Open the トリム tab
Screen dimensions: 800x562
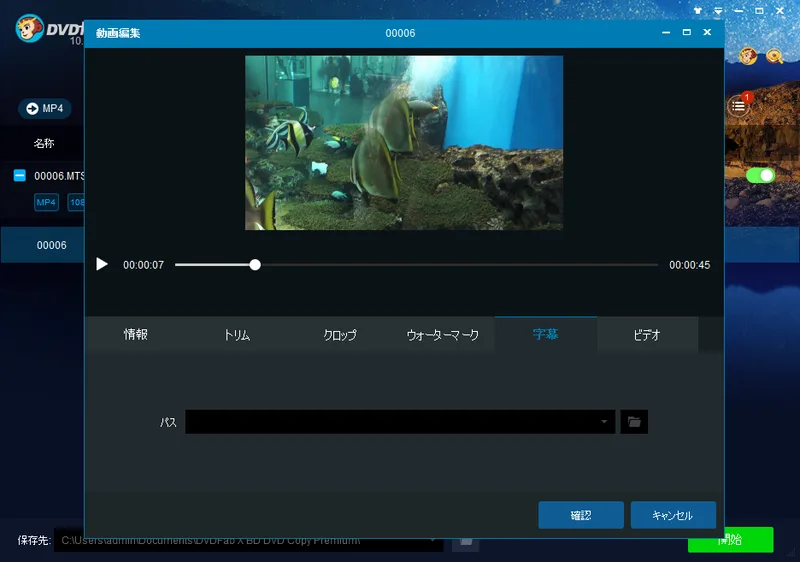tap(237, 335)
